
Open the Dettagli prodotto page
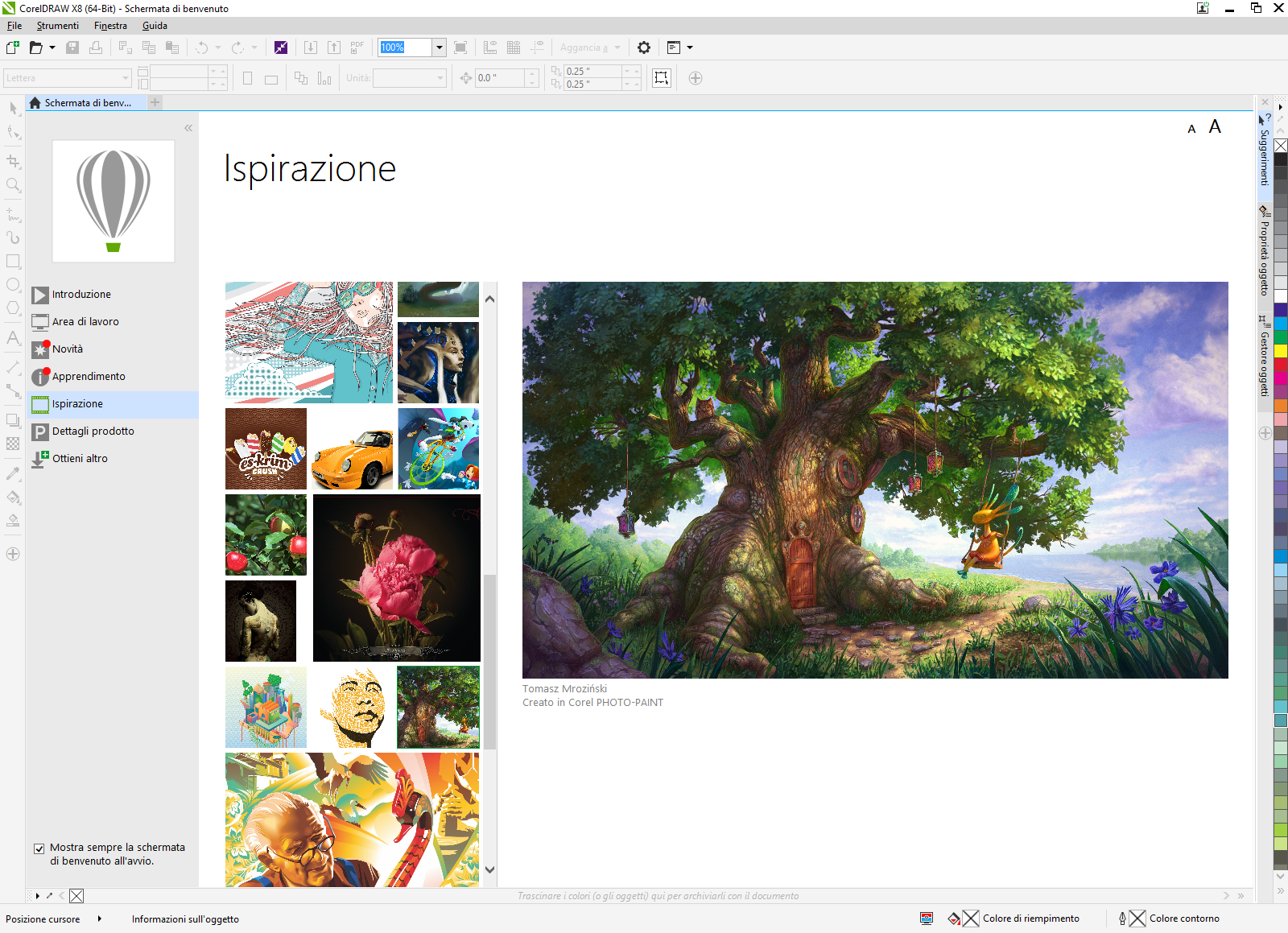point(93,431)
